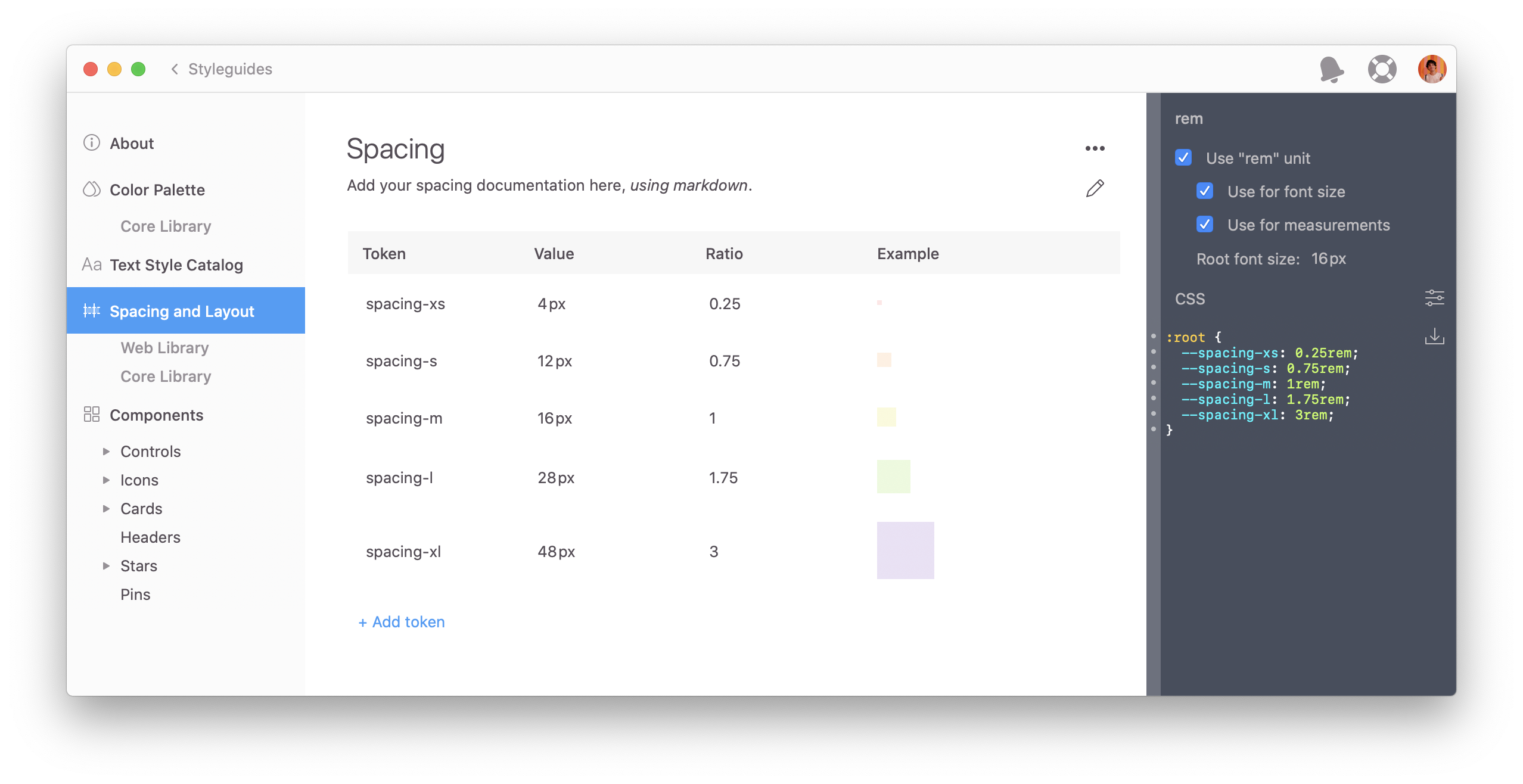Open Web Library under Spacing and Layout
The height and width of the screenshot is (784, 1523).
(x=164, y=348)
